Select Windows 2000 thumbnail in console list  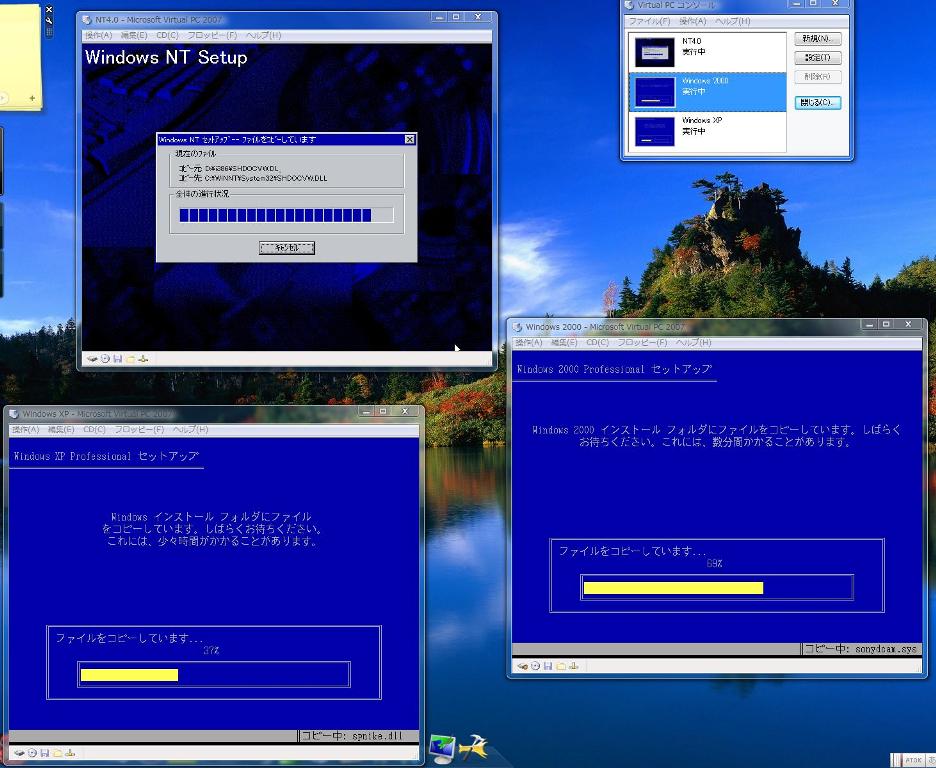pyautogui.click(x=654, y=92)
